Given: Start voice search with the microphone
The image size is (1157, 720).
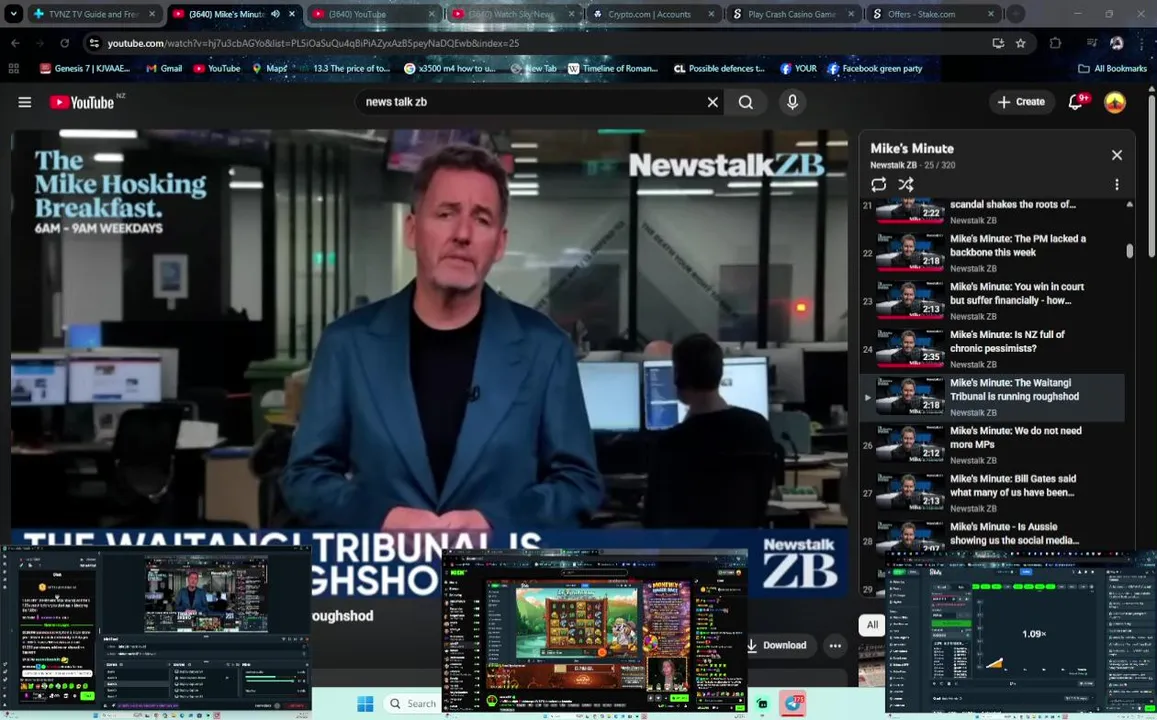Looking at the screenshot, I should (x=792, y=102).
